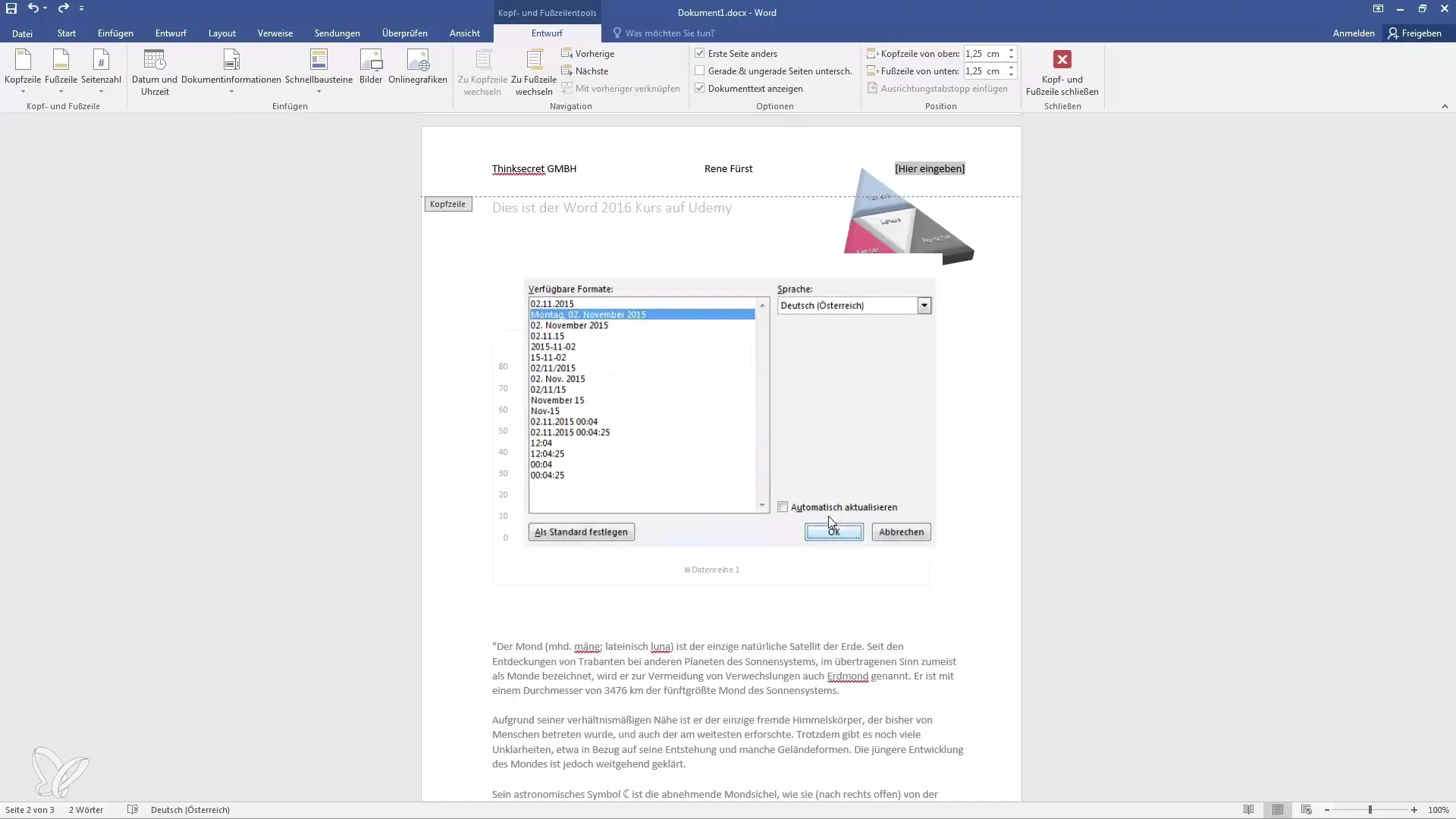Zoom in with plus button
Viewport: 1456px width, 819px height.
[1414, 810]
